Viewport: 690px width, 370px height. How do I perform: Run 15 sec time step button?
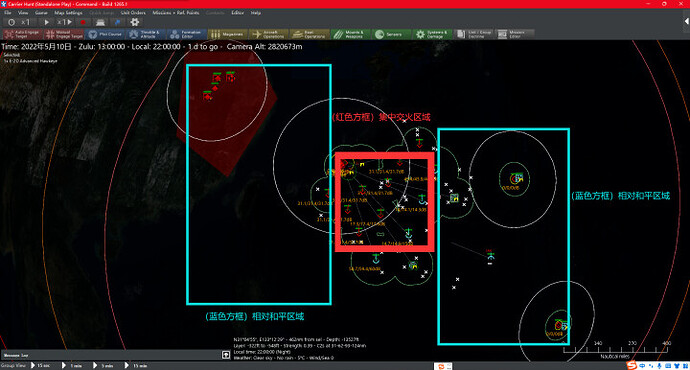[x=40, y=366]
